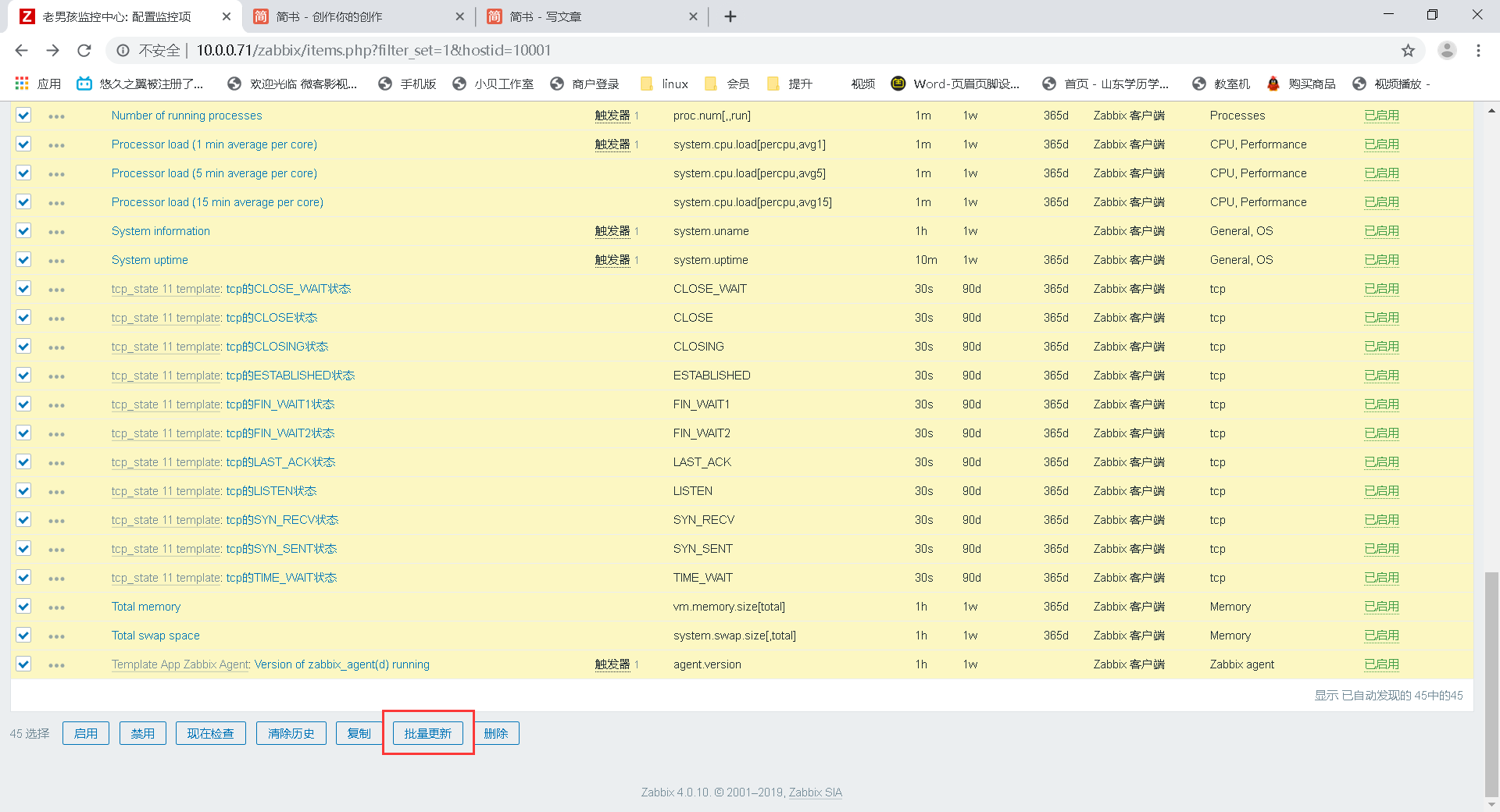Click the 禁用 disable button

tap(143, 733)
